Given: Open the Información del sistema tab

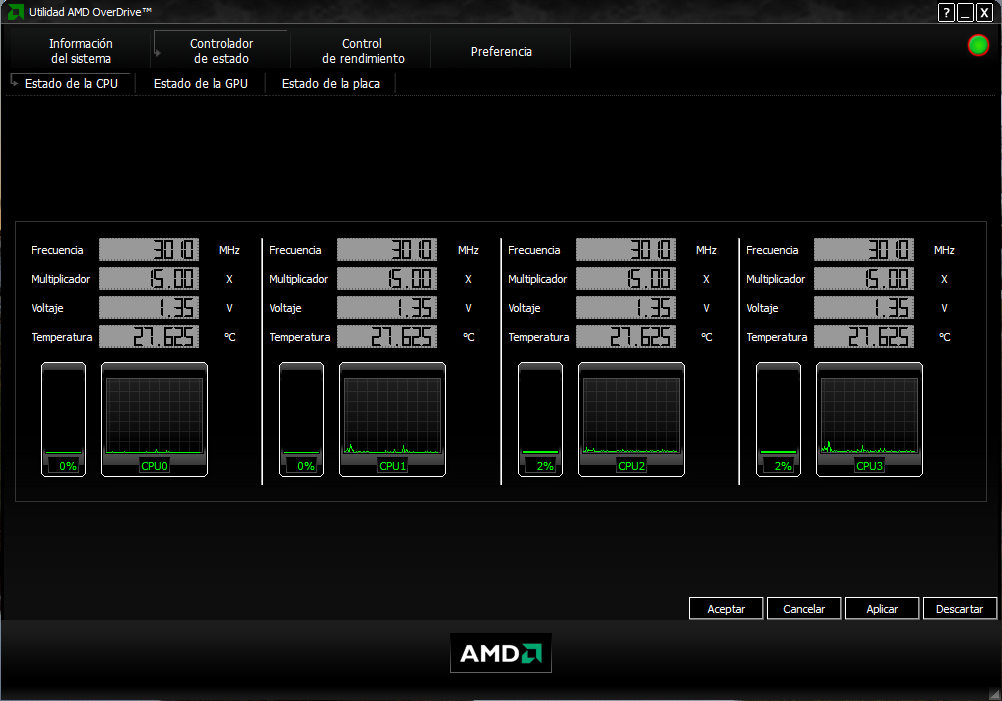Looking at the screenshot, I should [81, 51].
